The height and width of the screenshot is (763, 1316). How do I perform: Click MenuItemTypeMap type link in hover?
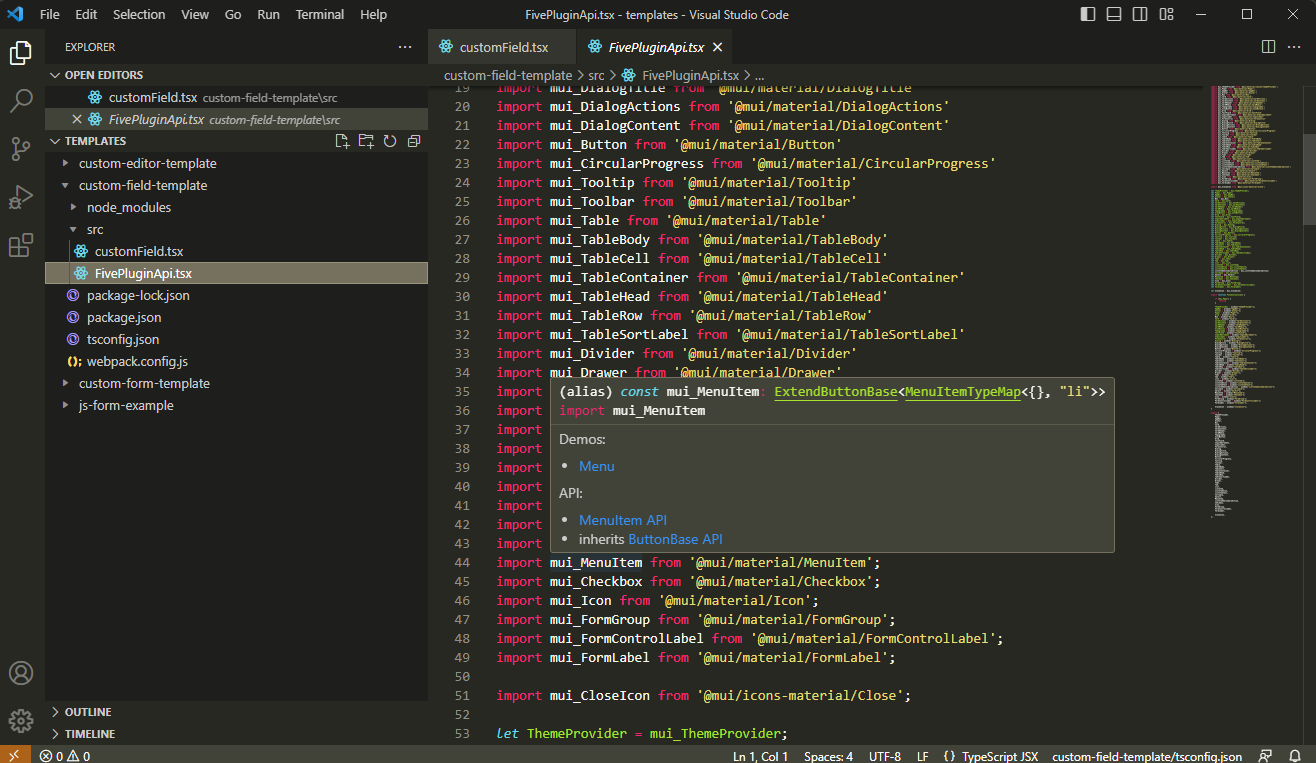(x=962, y=392)
